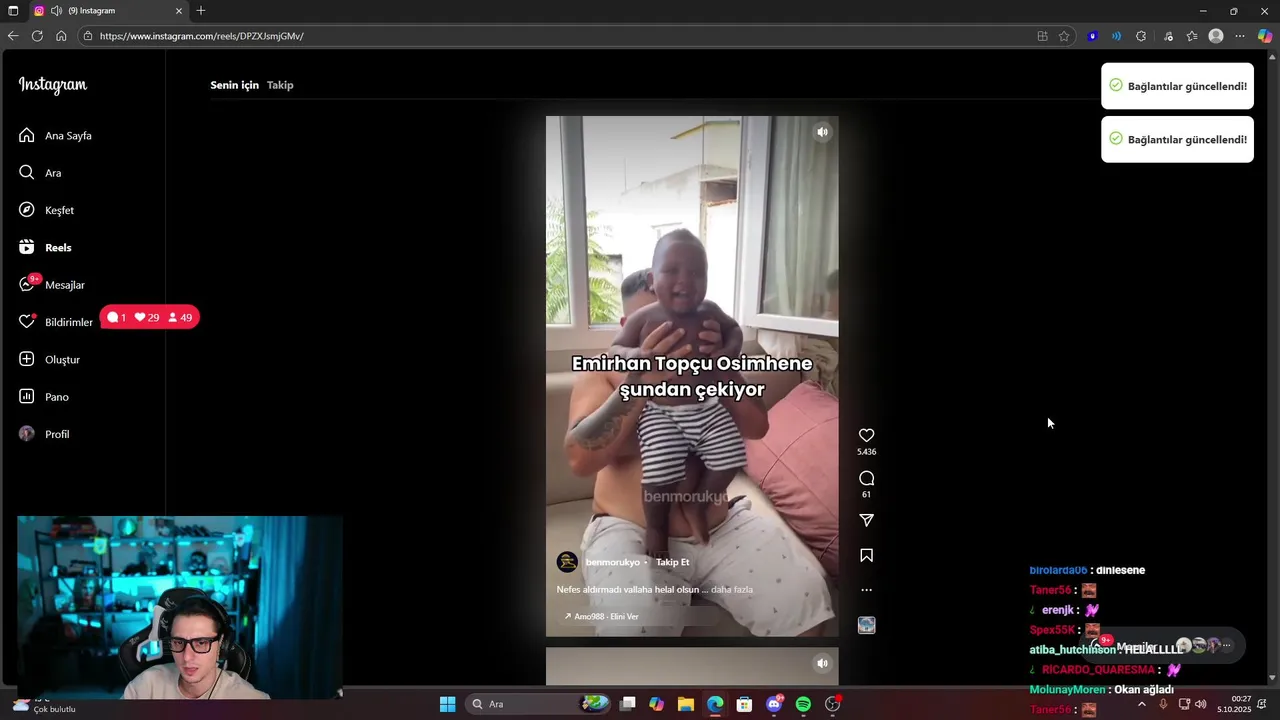Save the reel with the bookmark icon
The width and height of the screenshot is (1280, 720).
point(867,555)
